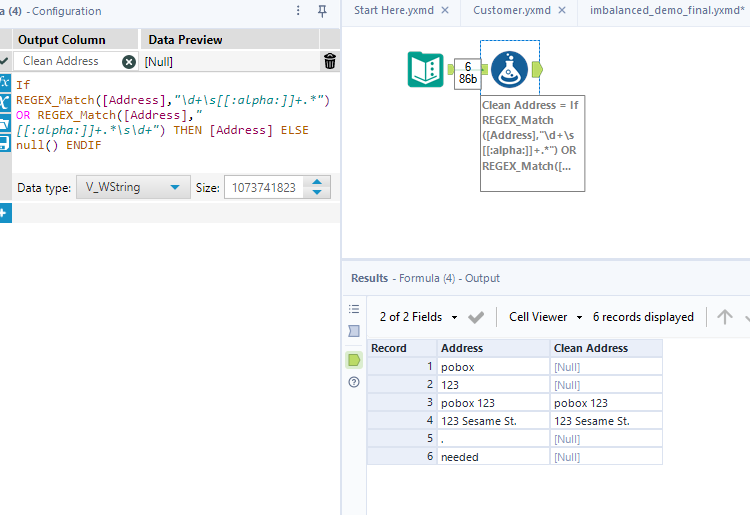Click the Text Input tool icon
Screen dimensions: 750x515
coord(425,69)
